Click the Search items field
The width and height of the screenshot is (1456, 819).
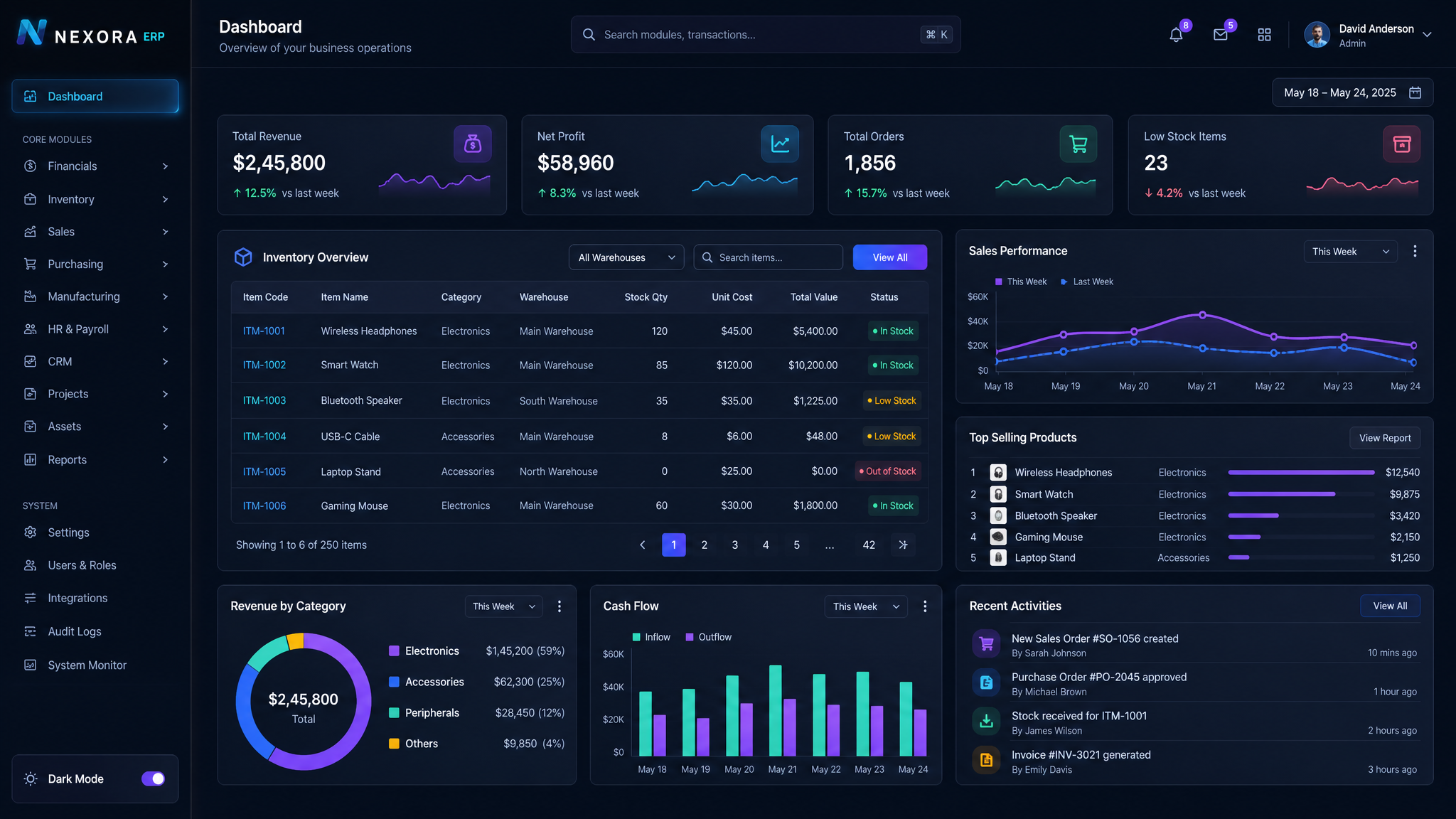click(769, 257)
